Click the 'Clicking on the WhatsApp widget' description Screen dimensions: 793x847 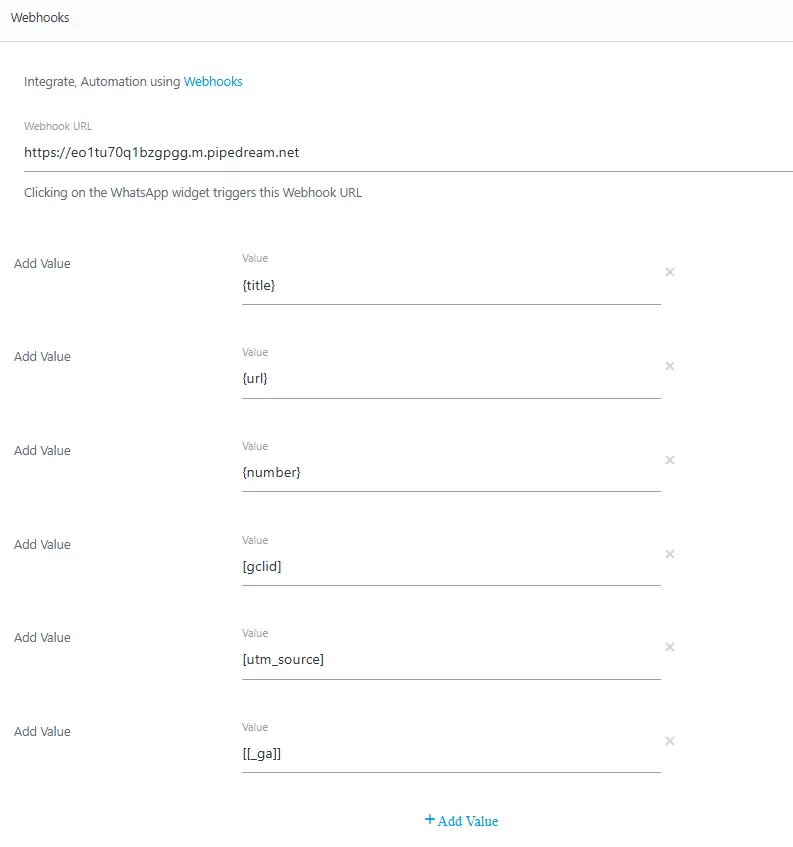pyautogui.click(x=193, y=193)
